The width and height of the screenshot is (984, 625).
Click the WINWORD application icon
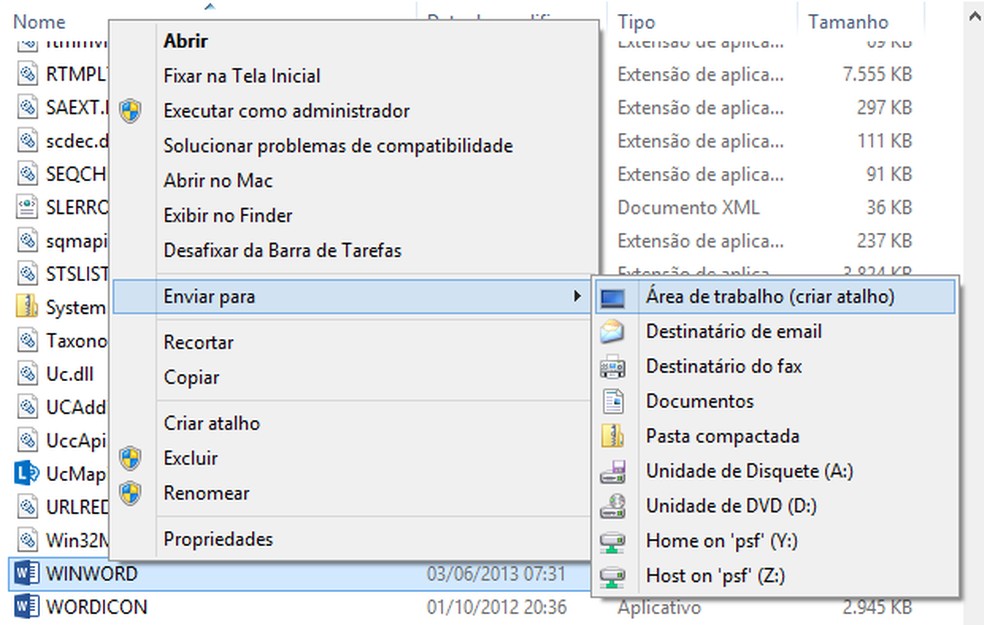[26, 574]
